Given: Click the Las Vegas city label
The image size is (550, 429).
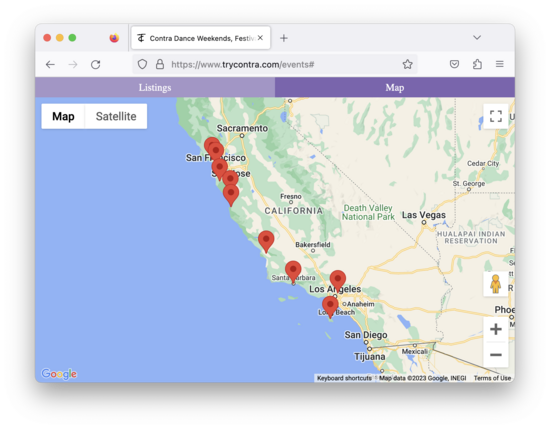Looking at the screenshot, I should point(424,215).
